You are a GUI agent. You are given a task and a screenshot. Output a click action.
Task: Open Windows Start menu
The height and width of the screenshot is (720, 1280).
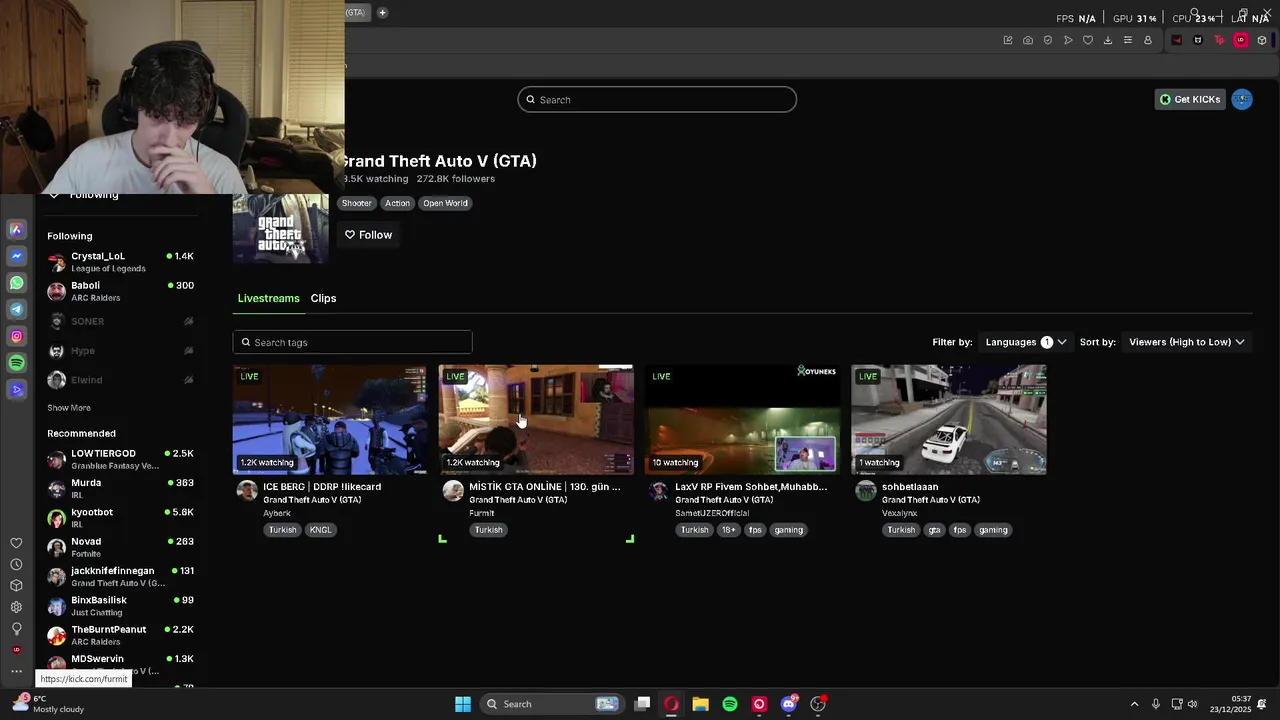463,704
